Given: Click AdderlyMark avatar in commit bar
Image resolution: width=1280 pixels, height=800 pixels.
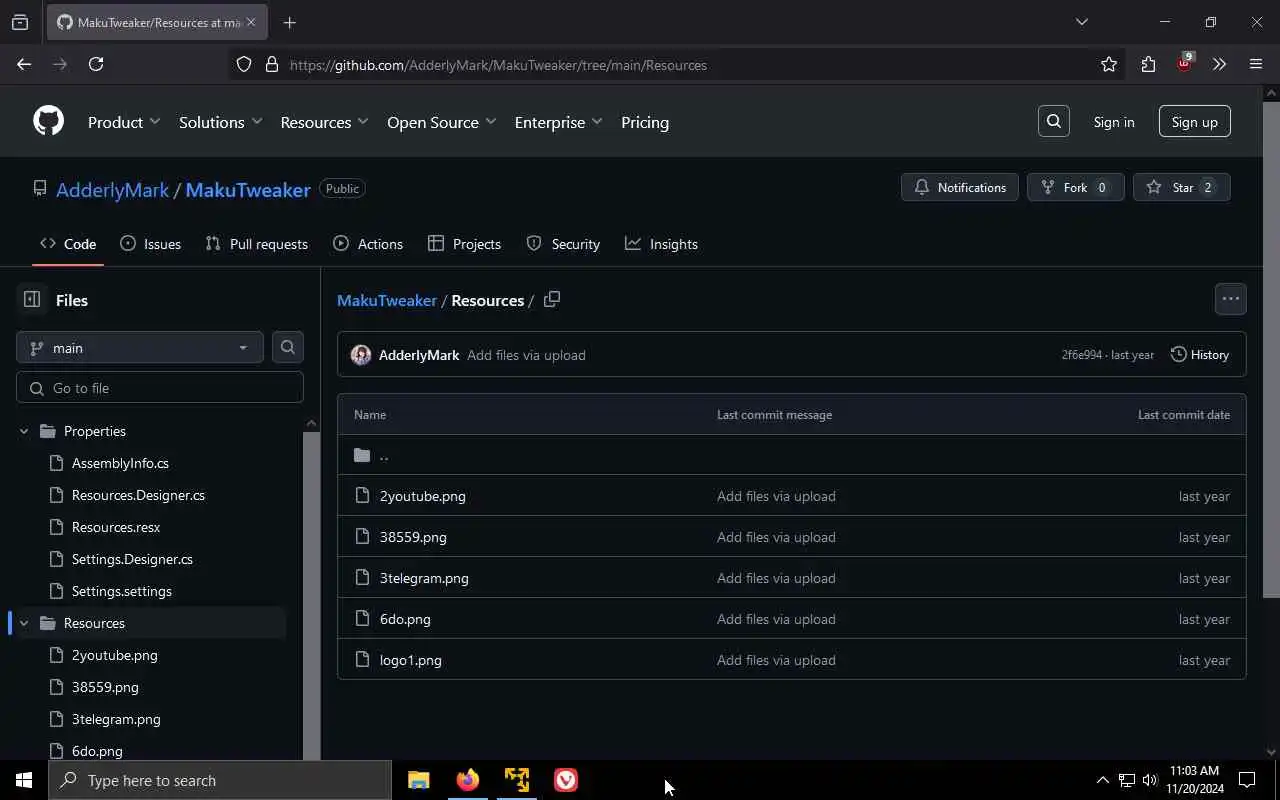Looking at the screenshot, I should 361,355.
